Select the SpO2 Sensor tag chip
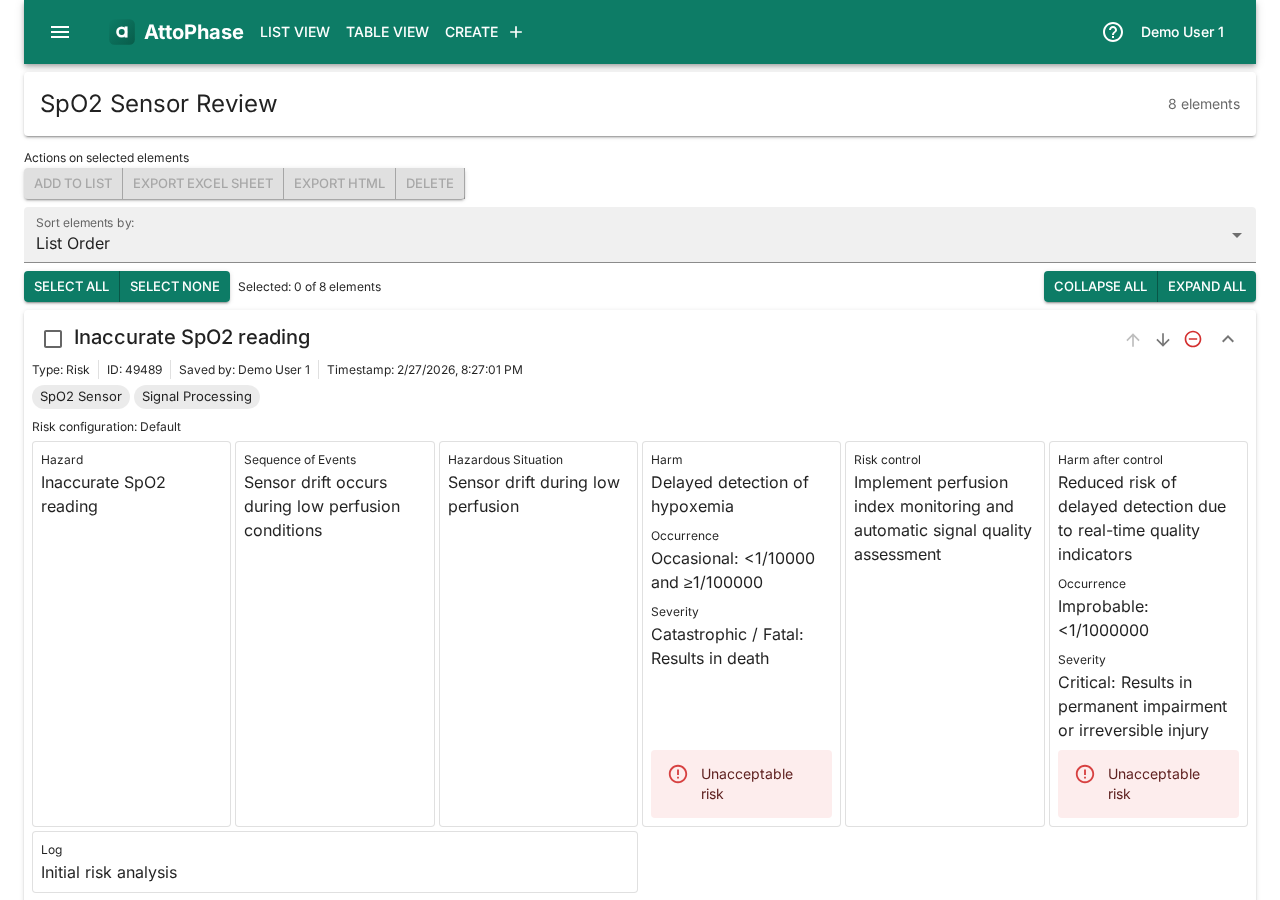The image size is (1280, 900). tap(80, 396)
